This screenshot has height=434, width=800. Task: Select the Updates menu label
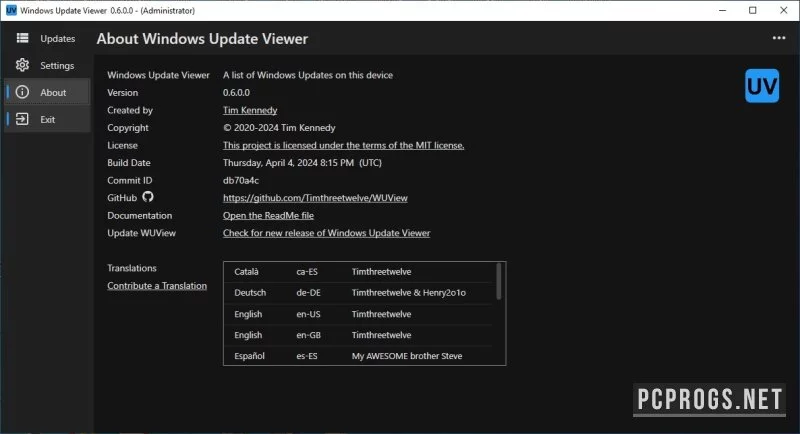pos(58,39)
